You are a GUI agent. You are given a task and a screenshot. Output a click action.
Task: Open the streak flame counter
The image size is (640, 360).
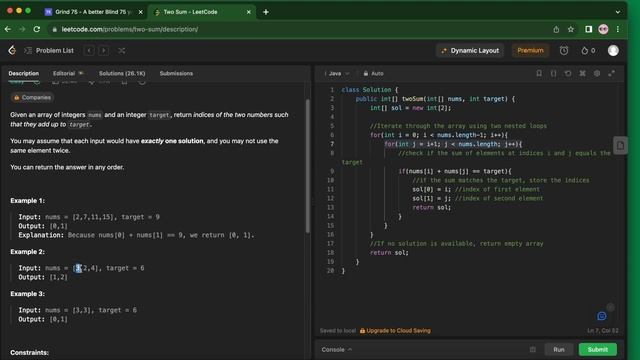pyautogui.click(x=588, y=51)
